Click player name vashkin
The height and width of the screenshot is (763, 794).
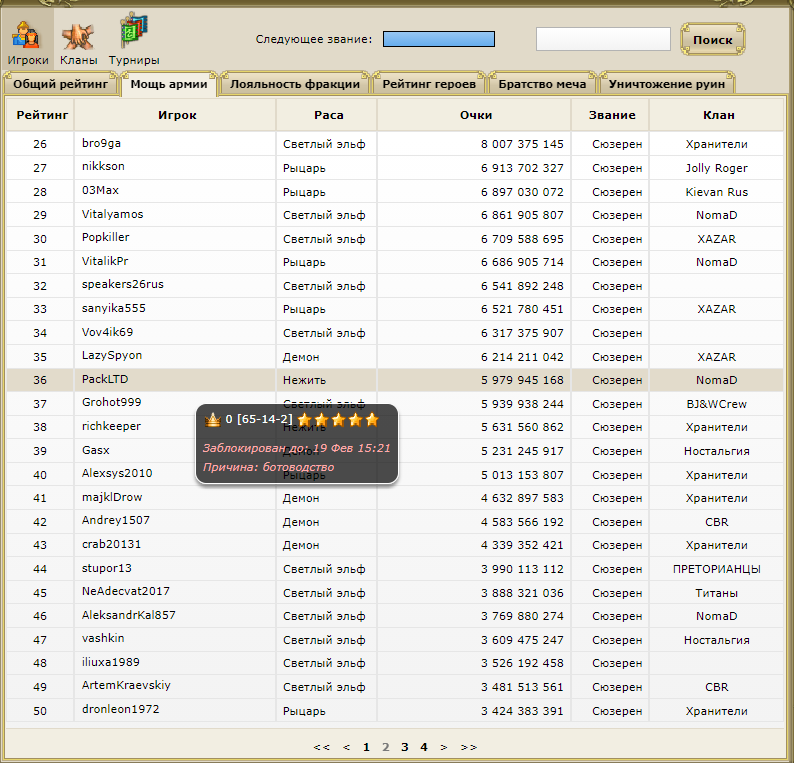103,638
